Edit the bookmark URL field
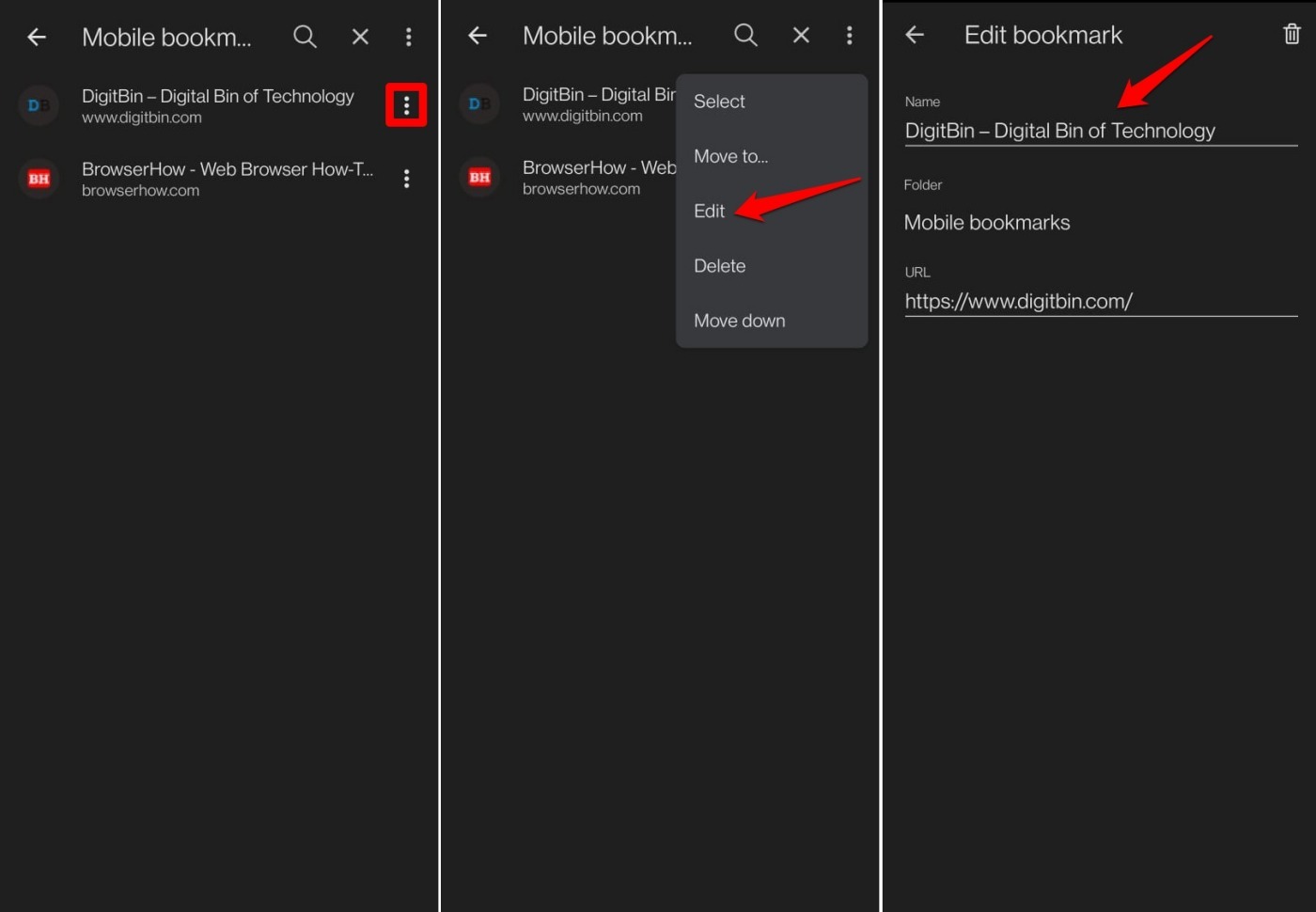Viewport: 1316px width, 912px height. [x=1101, y=301]
